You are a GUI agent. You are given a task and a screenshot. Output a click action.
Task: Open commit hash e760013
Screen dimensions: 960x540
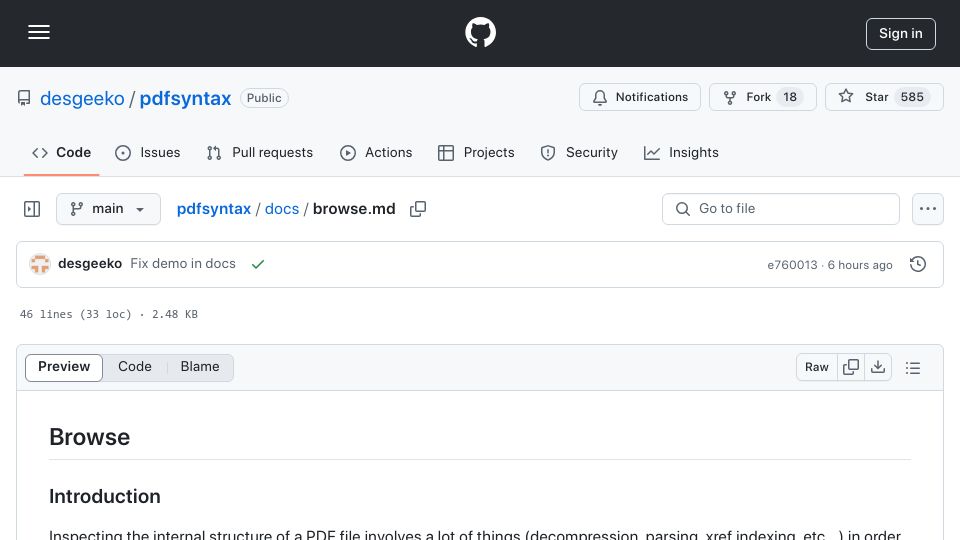point(792,264)
